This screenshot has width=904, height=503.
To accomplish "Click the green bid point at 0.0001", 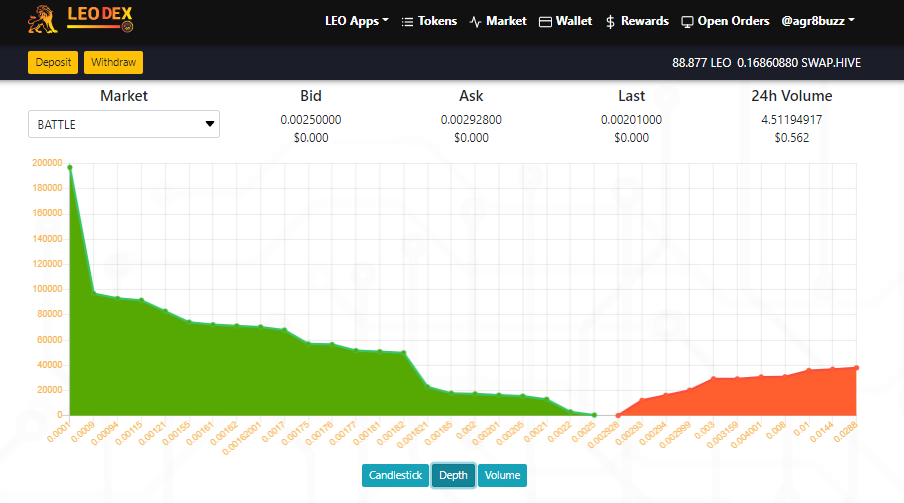I will click(x=70, y=168).
